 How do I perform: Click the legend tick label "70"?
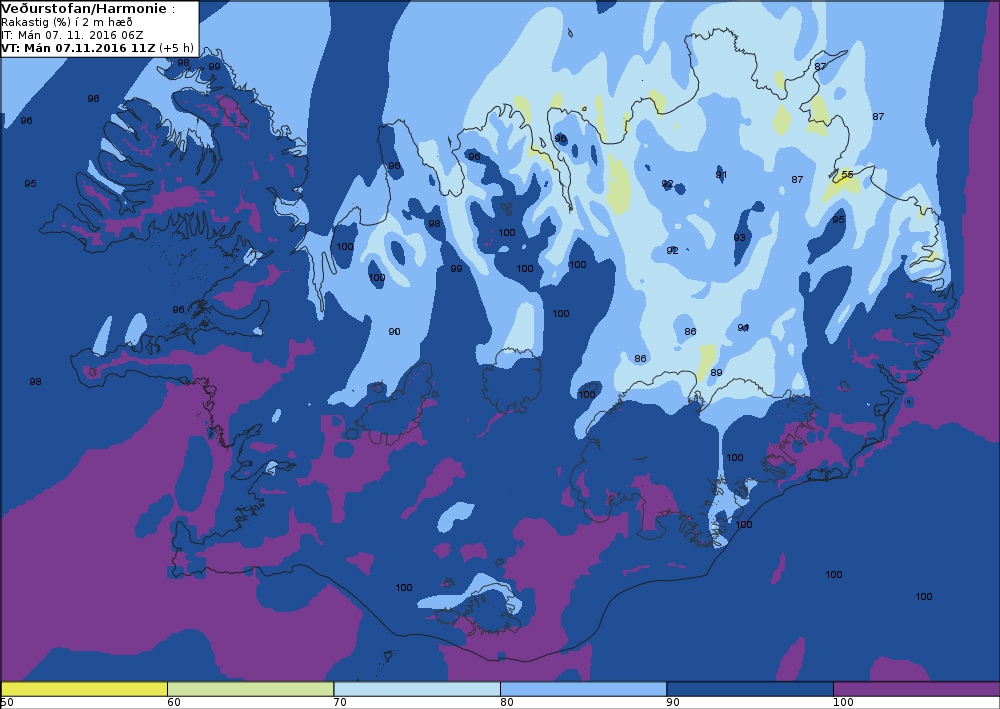[340, 703]
